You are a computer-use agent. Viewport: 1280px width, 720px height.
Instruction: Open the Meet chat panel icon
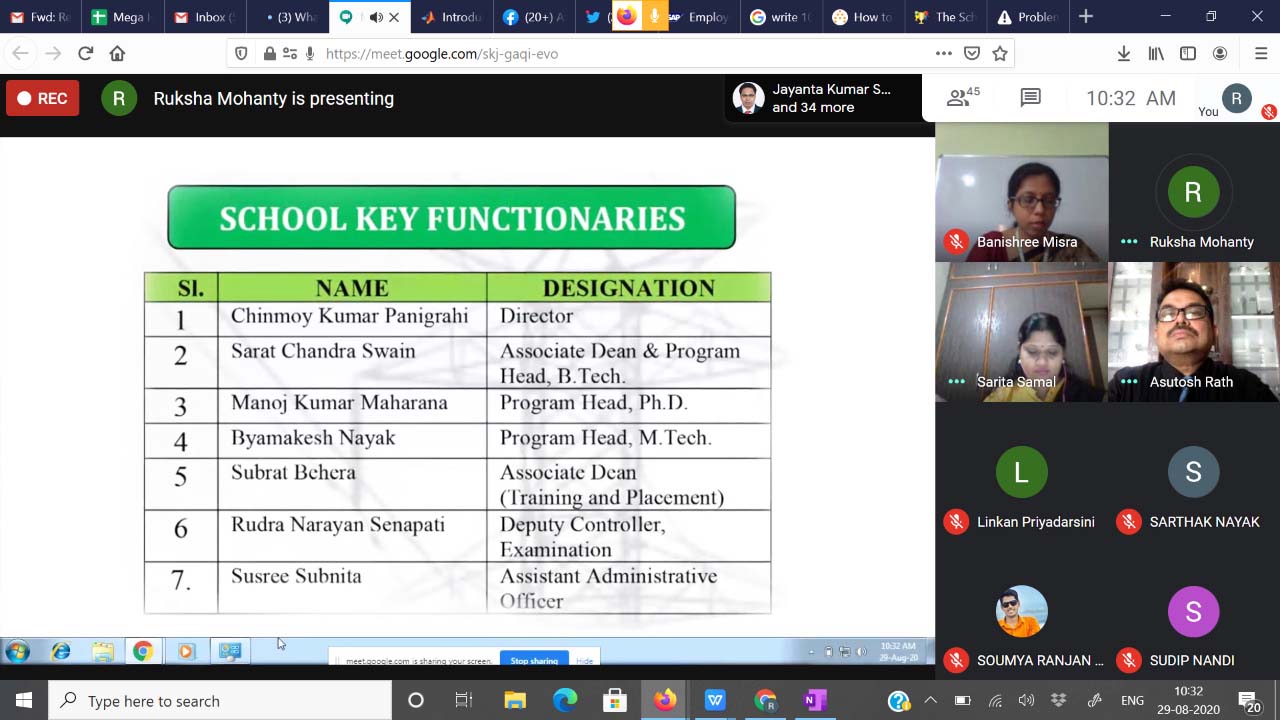click(x=1030, y=98)
